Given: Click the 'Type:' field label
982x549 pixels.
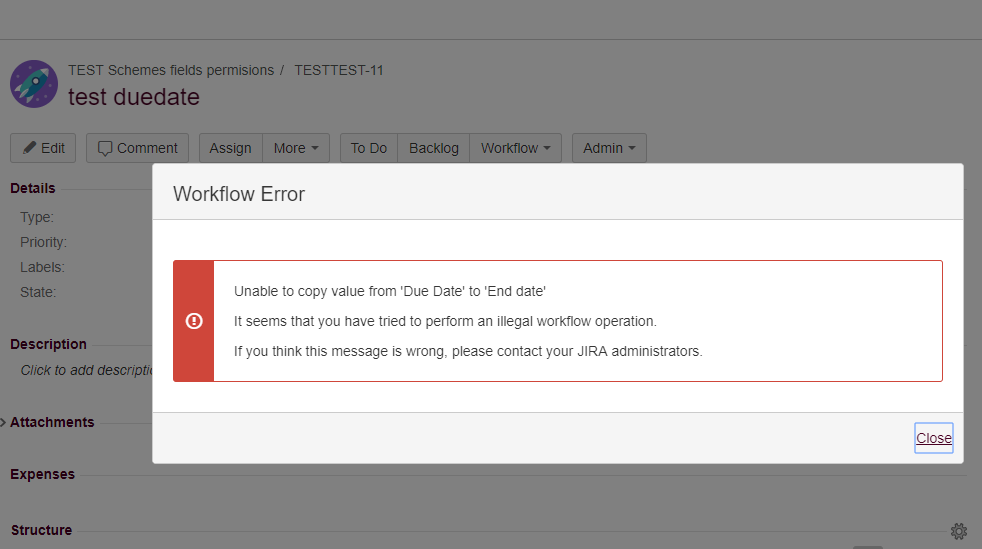Looking at the screenshot, I should click(x=37, y=217).
